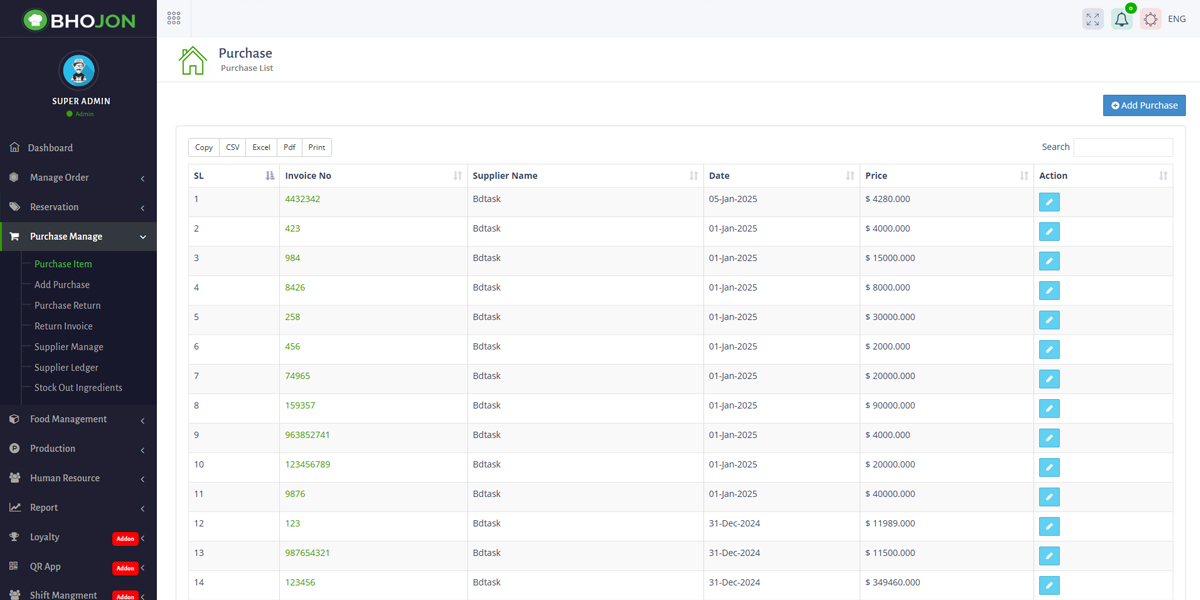Screen dimensions: 1200x600
Task: Open the apps grid menu icon
Action: click(174, 18)
